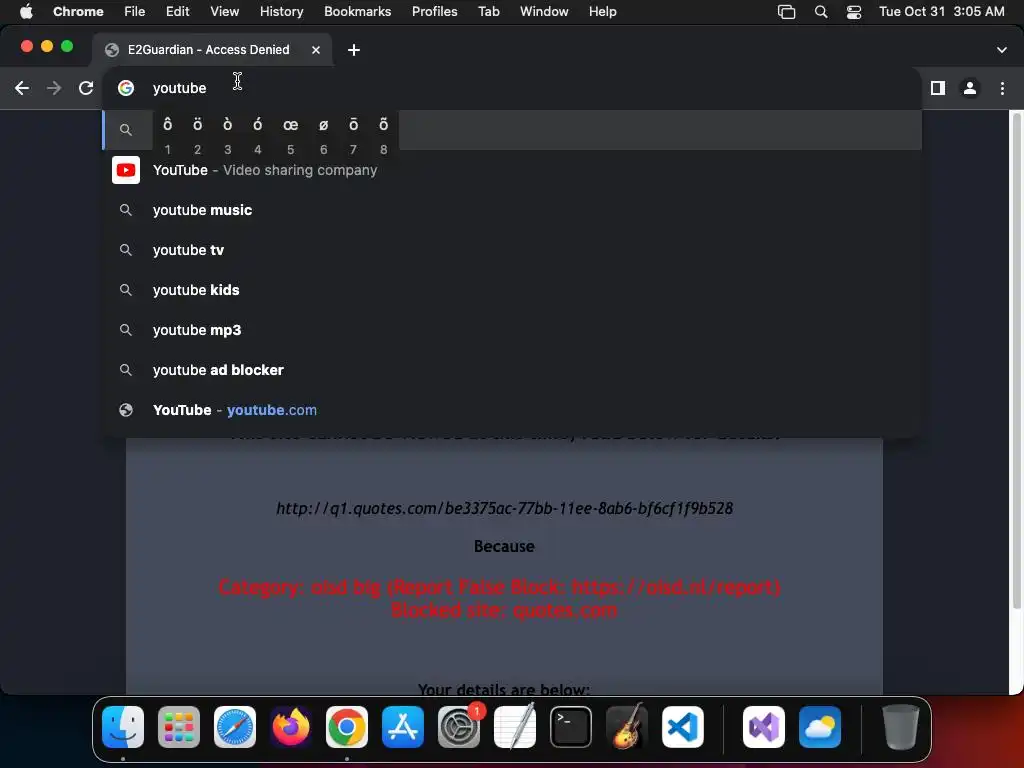Open Stage Manager icon in menu bar
This screenshot has height=768, width=1024.
click(786, 12)
